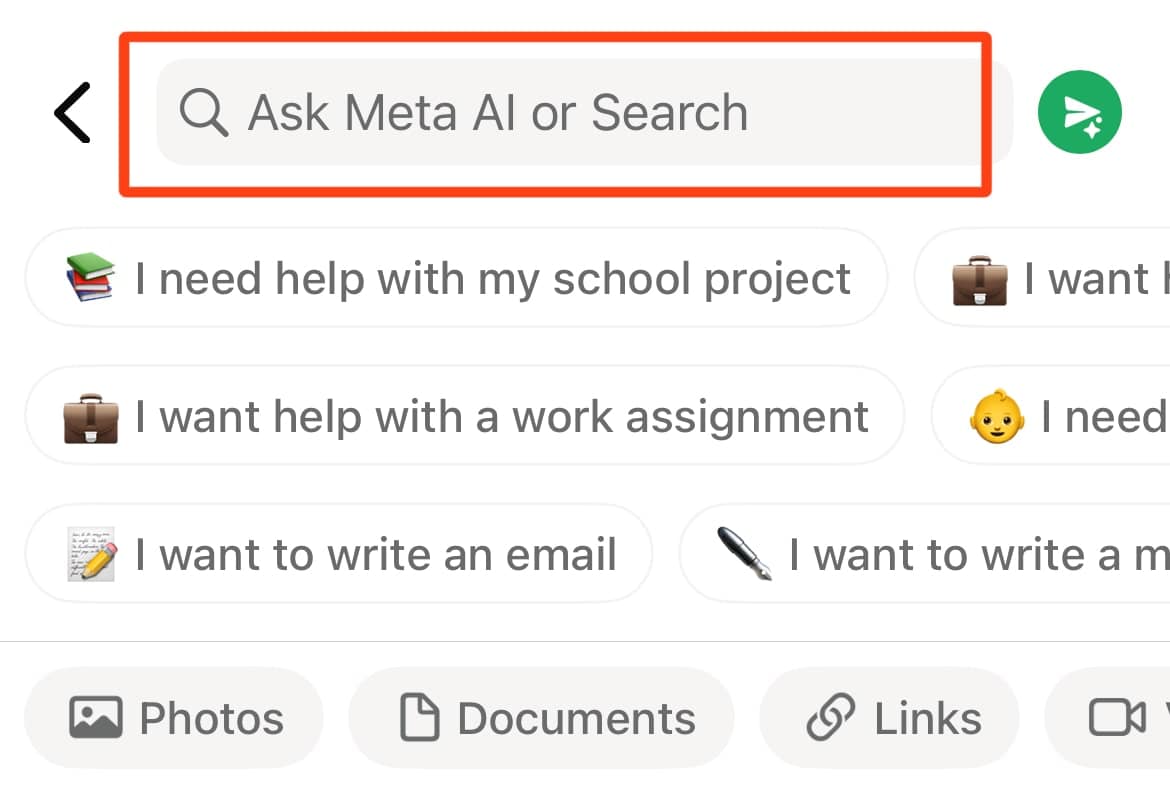This screenshot has width=1170, height=798.
Task: Filter by Links
Action: [x=890, y=718]
